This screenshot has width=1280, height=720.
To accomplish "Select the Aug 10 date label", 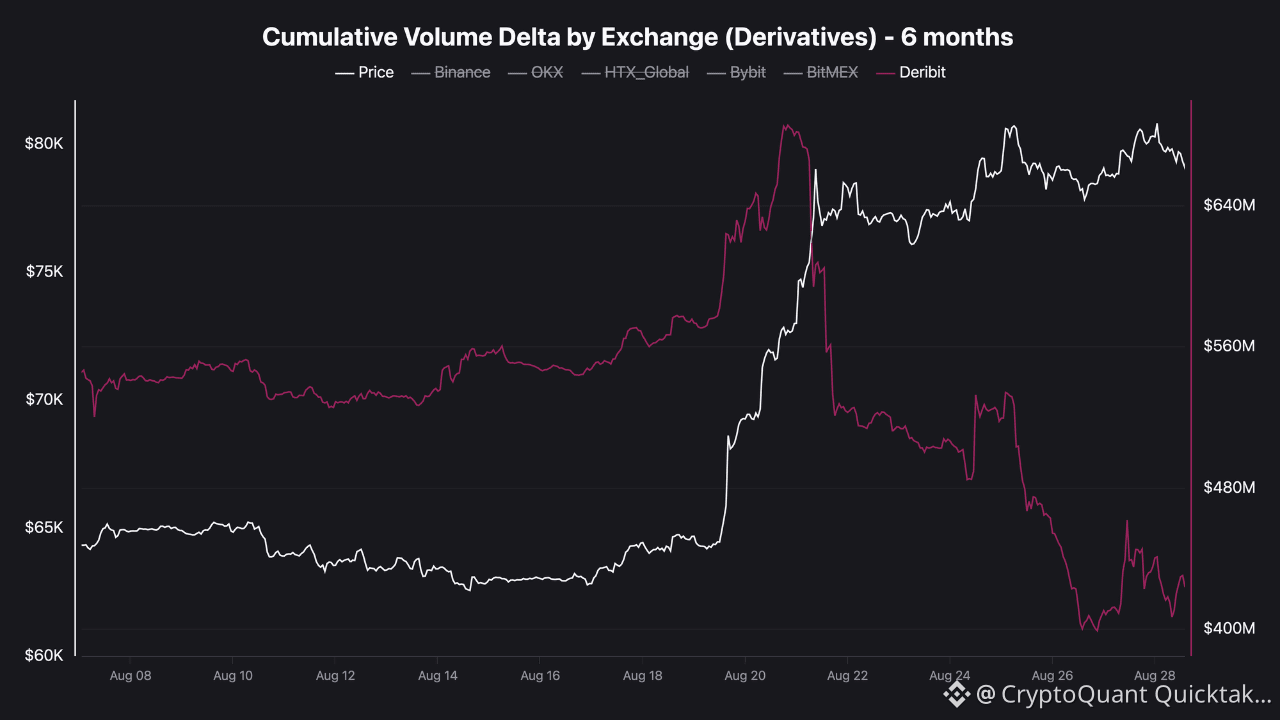I will [x=233, y=676].
